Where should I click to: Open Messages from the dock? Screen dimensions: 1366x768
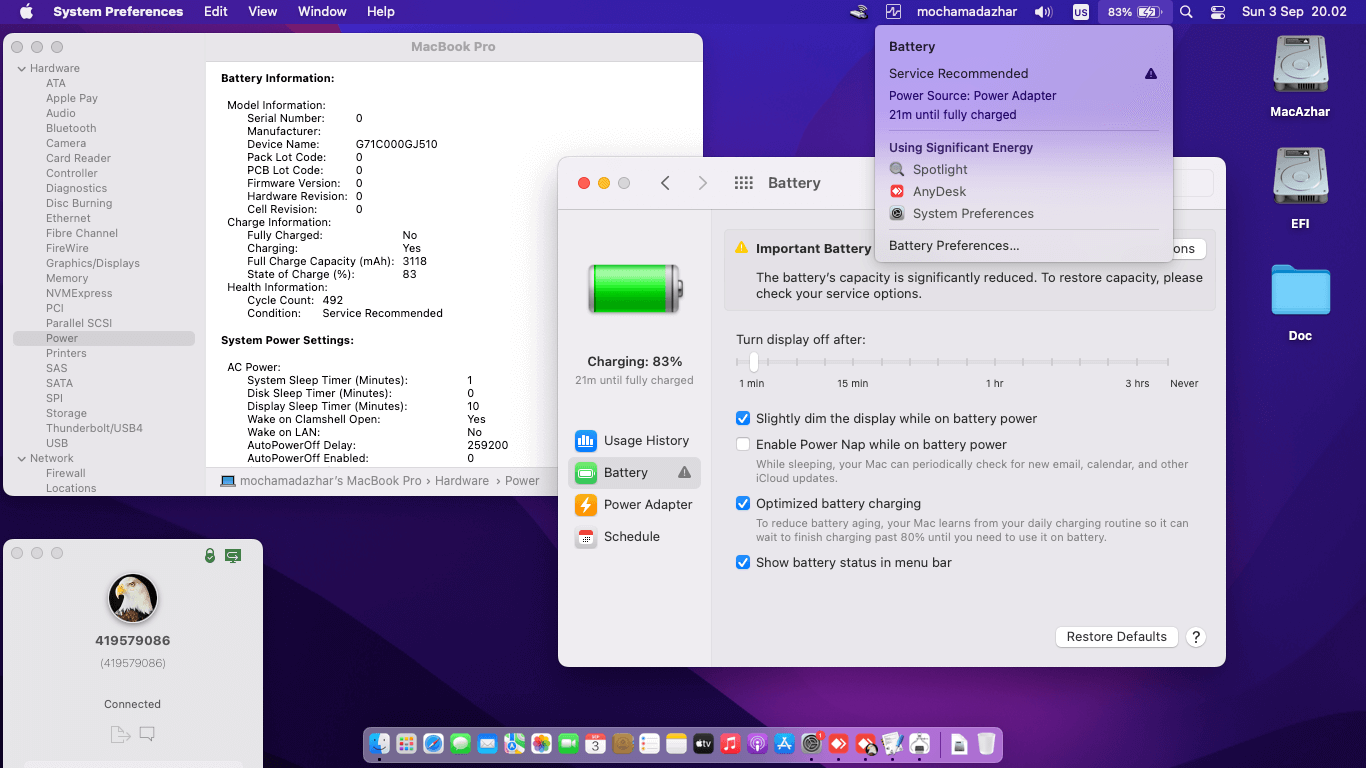[460, 743]
